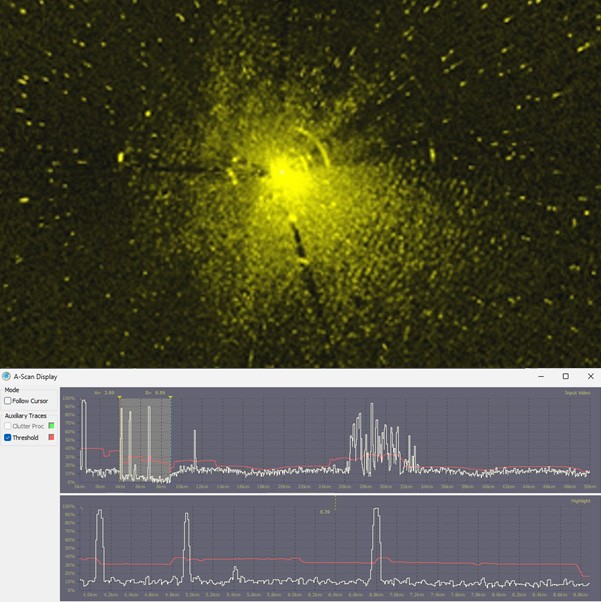This screenshot has width=601, height=602.
Task: Open the red Threshold color swatch
Action: (x=51, y=438)
